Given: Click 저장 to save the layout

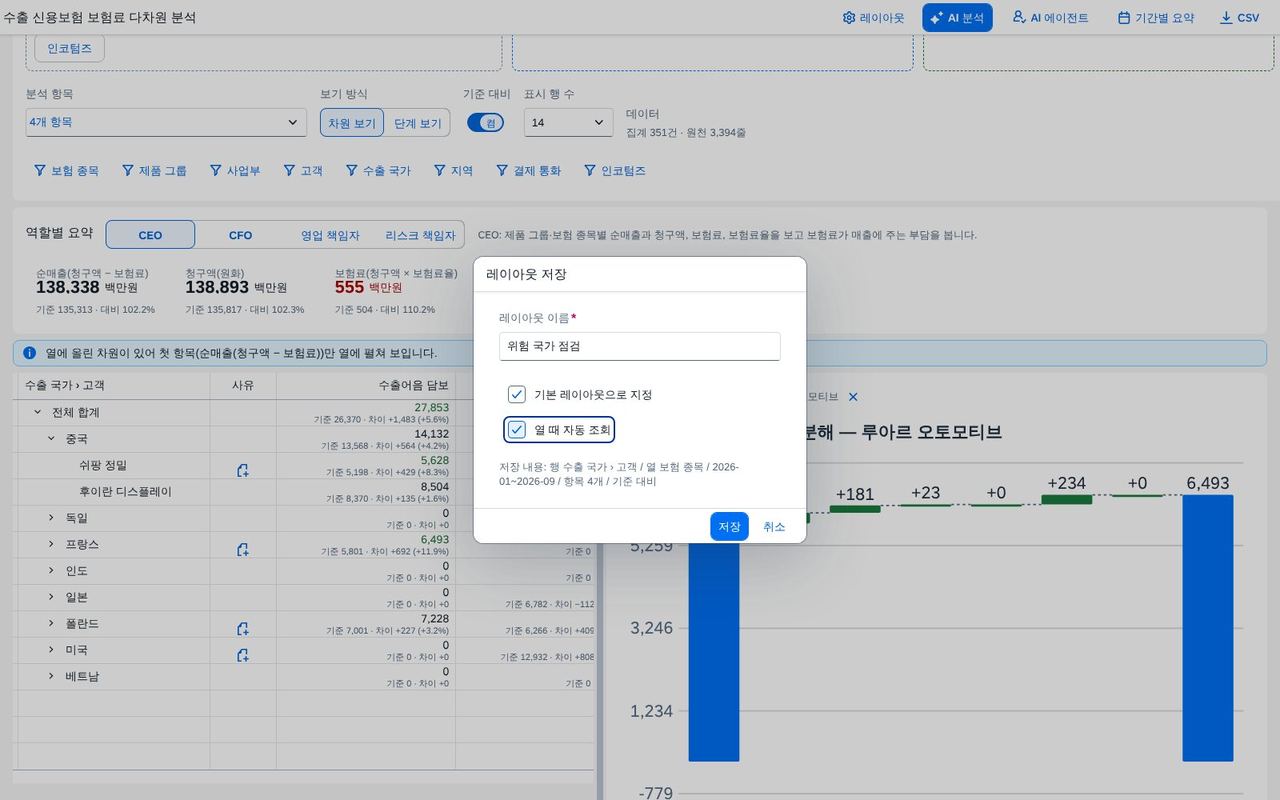Looking at the screenshot, I should [x=729, y=526].
